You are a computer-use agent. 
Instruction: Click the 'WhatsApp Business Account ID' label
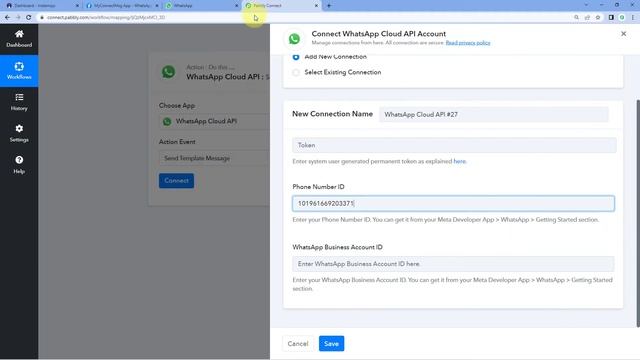(337, 247)
